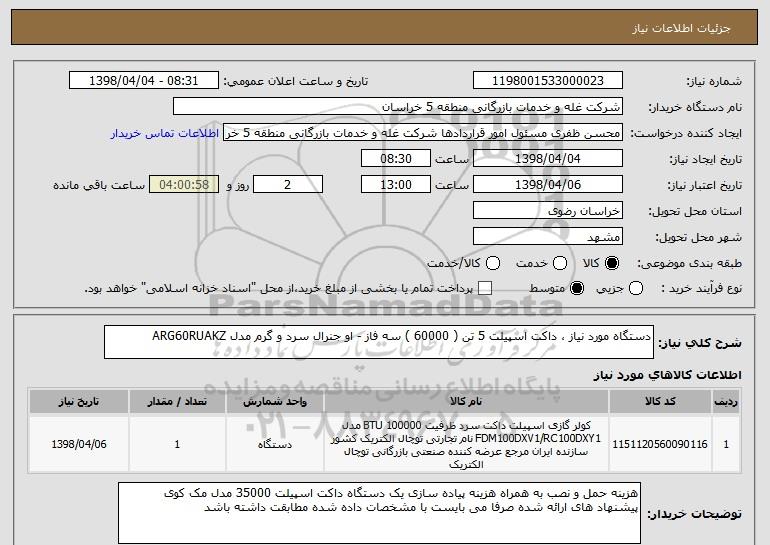Screen dimensions: 770x545
Task: Click the public announcement date field 08:31
Action: [144, 81]
